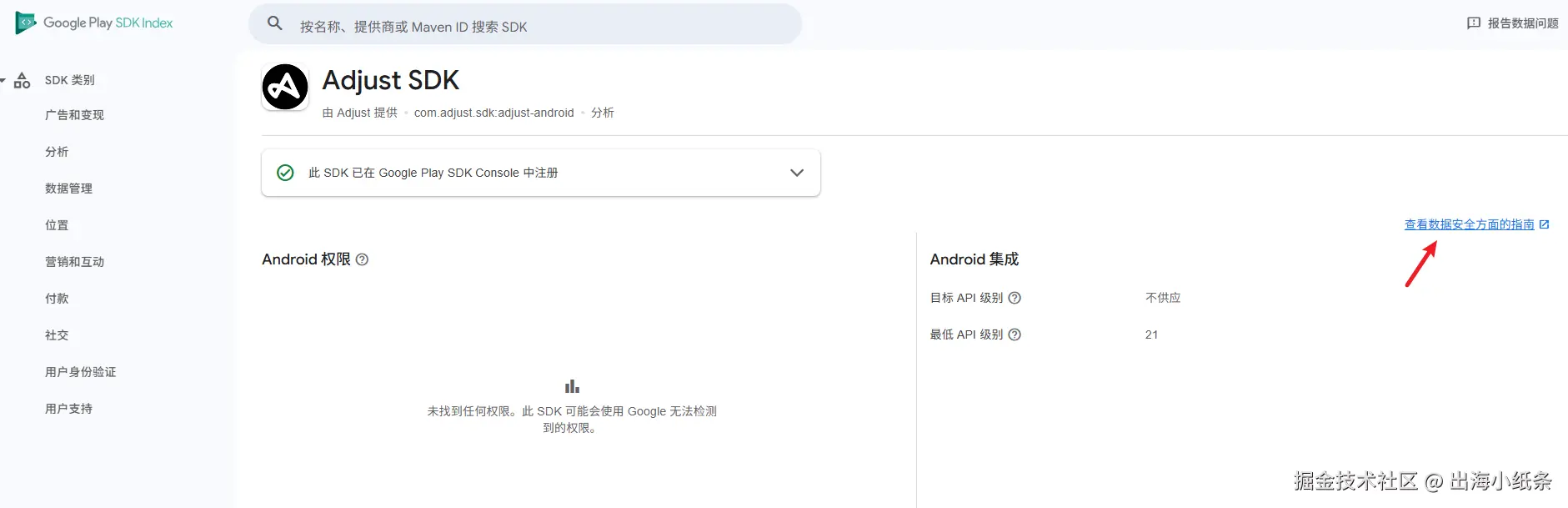This screenshot has width=1568, height=508.
Task: Select 数据管理 category
Action: pyautogui.click(x=68, y=189)
